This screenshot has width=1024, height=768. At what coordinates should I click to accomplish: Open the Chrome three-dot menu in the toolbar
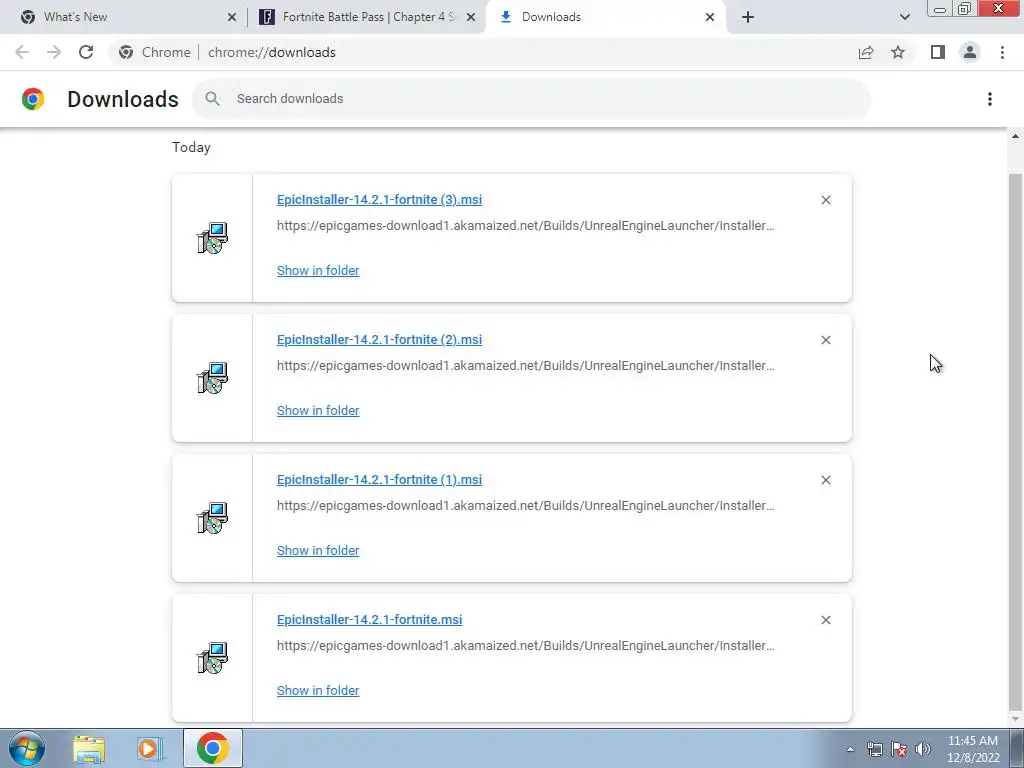point(1002,52)
